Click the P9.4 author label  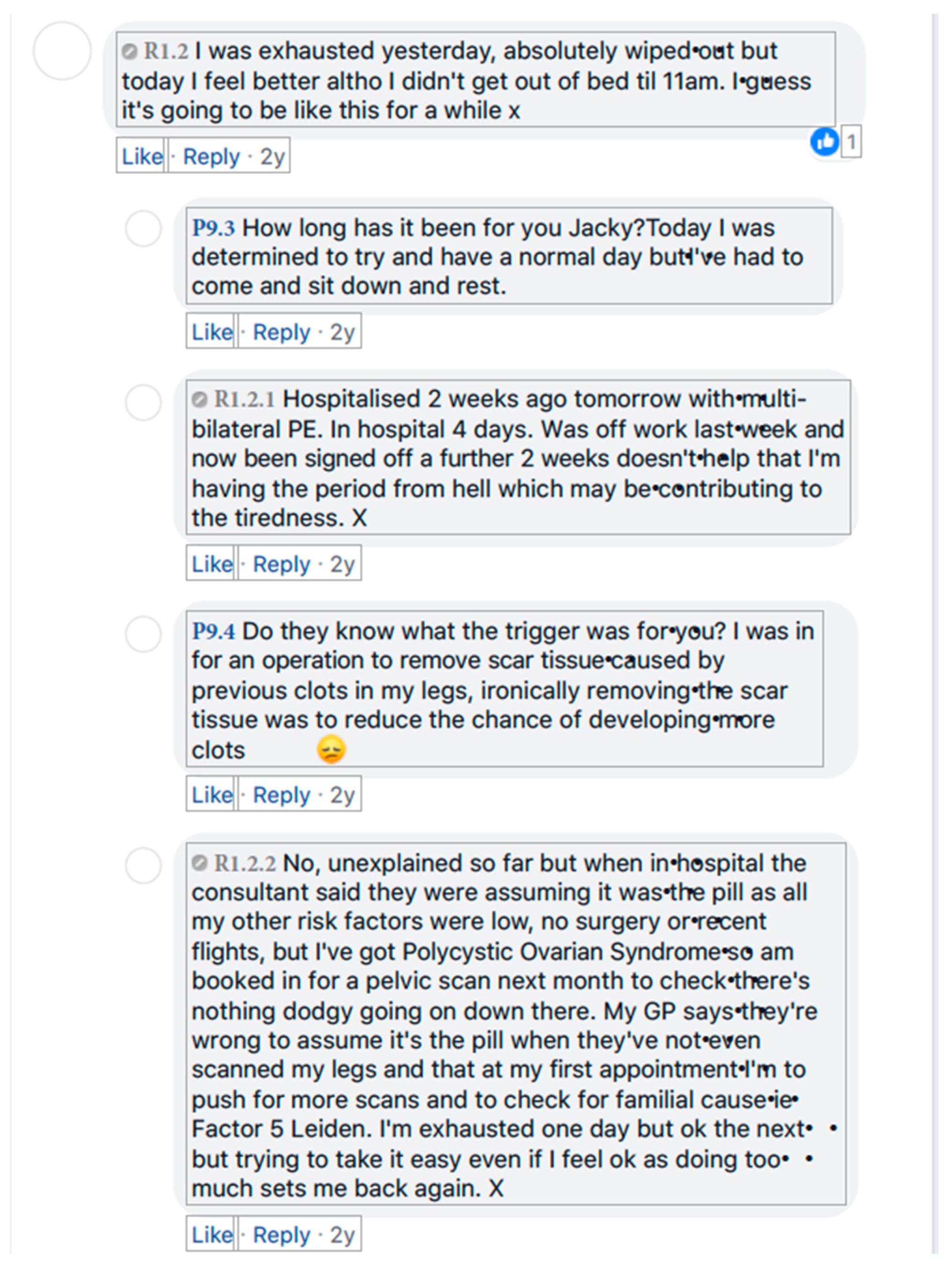click(213, 631)
